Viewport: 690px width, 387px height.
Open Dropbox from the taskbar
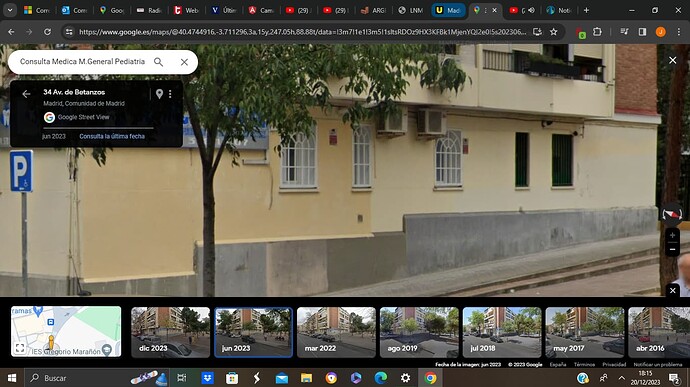(x=207, y=378)
